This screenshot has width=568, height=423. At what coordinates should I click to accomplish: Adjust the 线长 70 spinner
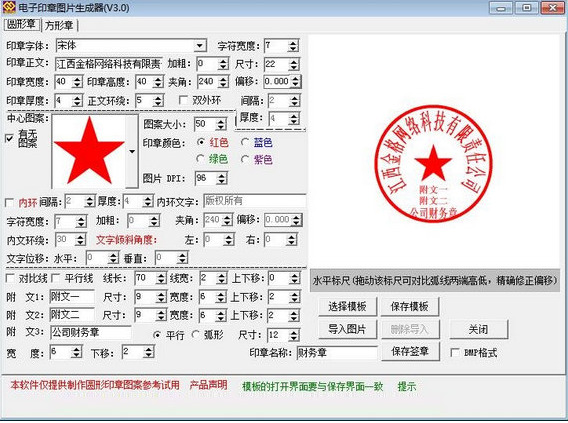click(x=150, y=278)
